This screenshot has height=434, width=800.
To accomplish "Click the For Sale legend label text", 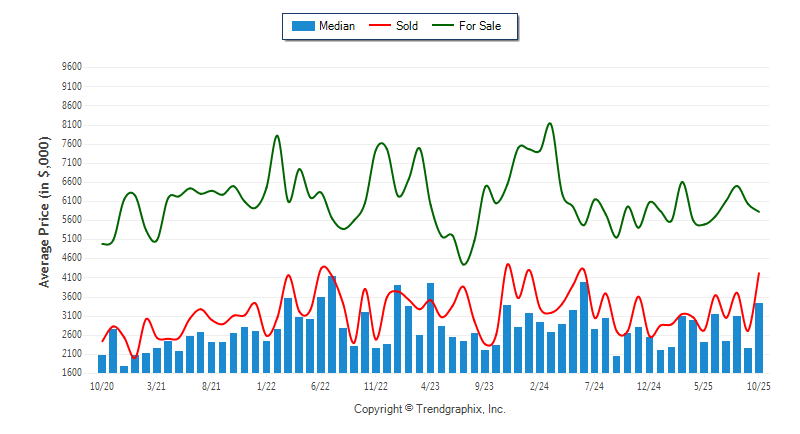I will click(480, 26).
